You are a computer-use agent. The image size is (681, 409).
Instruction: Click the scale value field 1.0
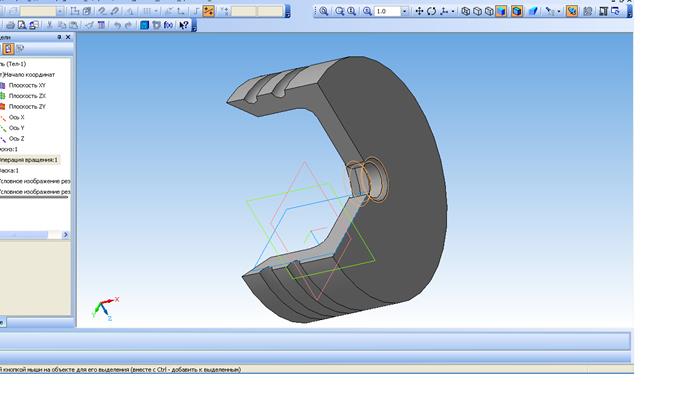click(x=387, y=11)
